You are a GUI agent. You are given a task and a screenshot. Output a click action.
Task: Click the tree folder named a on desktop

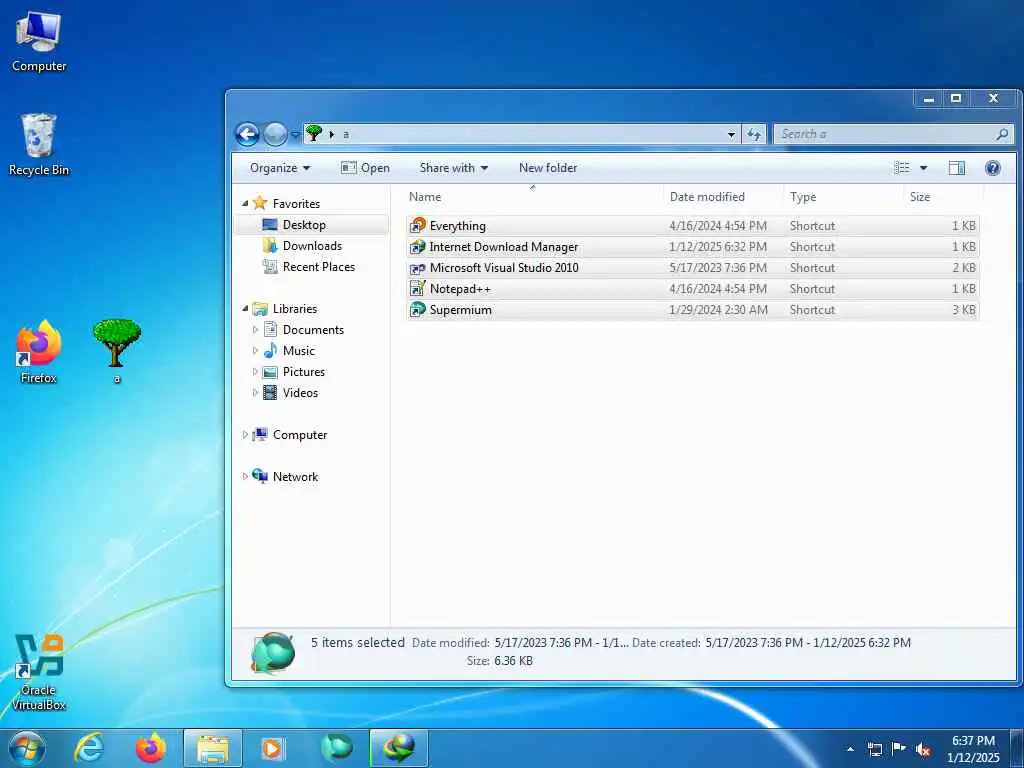[116, 351]
